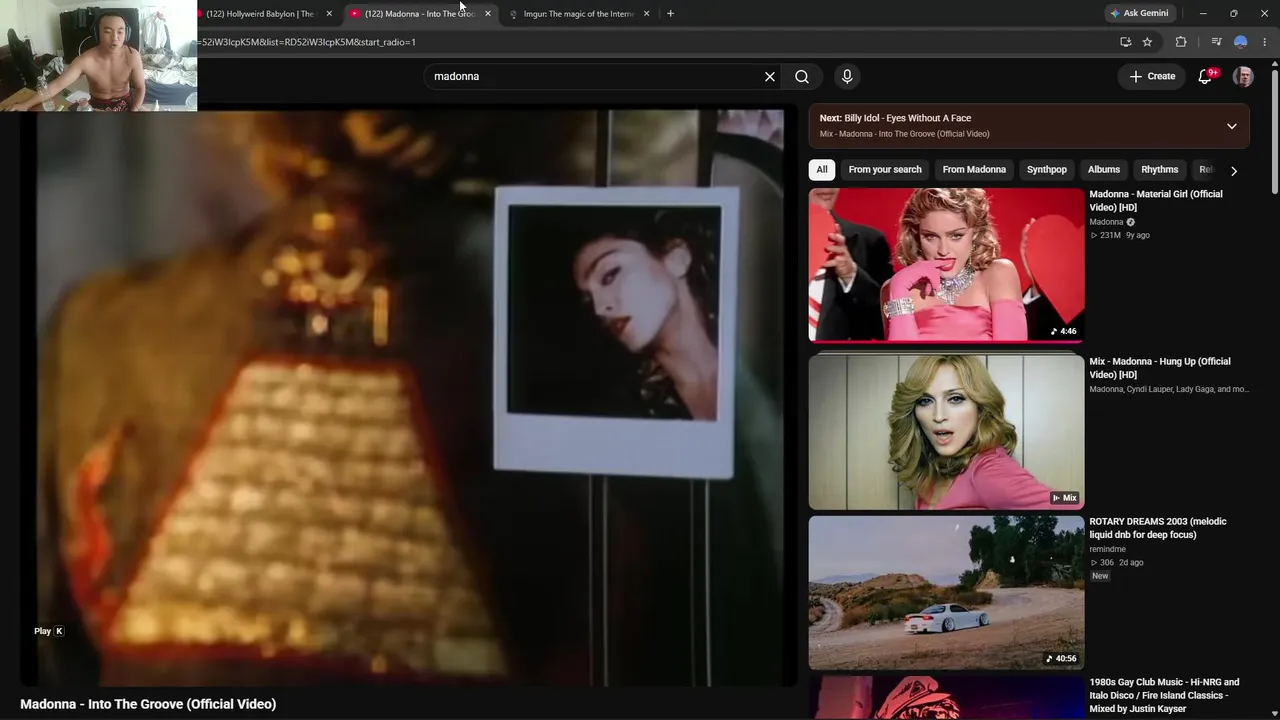The image size is (1280, 720).
Task: Click the 'New' badge under ROTARY DREAMS
Action: point(1100,576)
